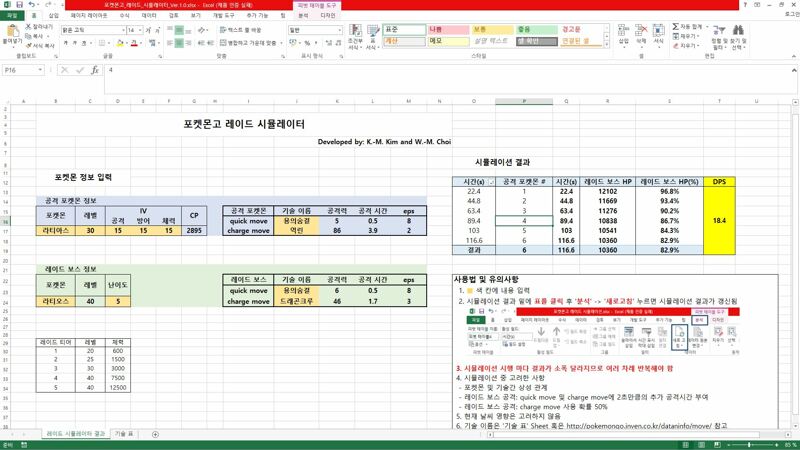The width and height of the screenshot is (800, 450).
Task: Open the File tab
Action: click(12, 15)
